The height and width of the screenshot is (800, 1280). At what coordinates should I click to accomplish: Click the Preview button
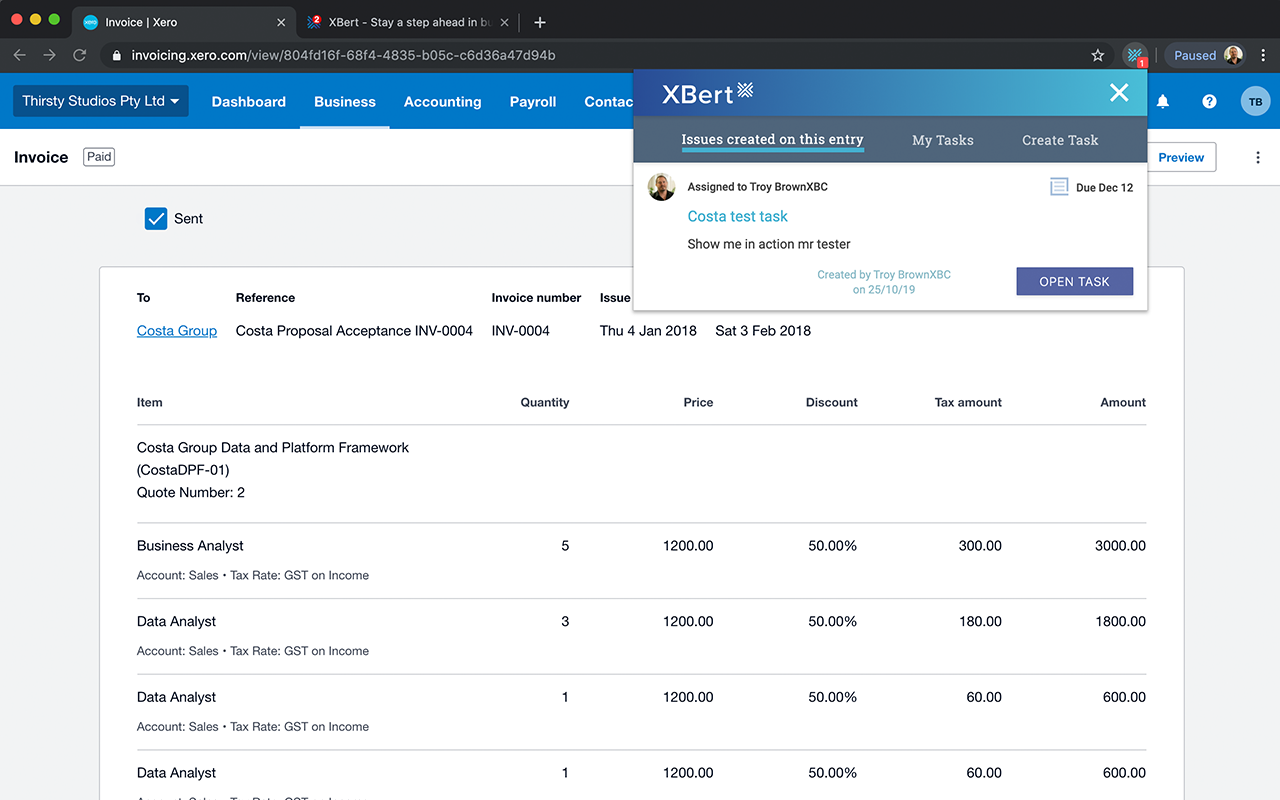pyautogui.click(x=1181, y=157)
